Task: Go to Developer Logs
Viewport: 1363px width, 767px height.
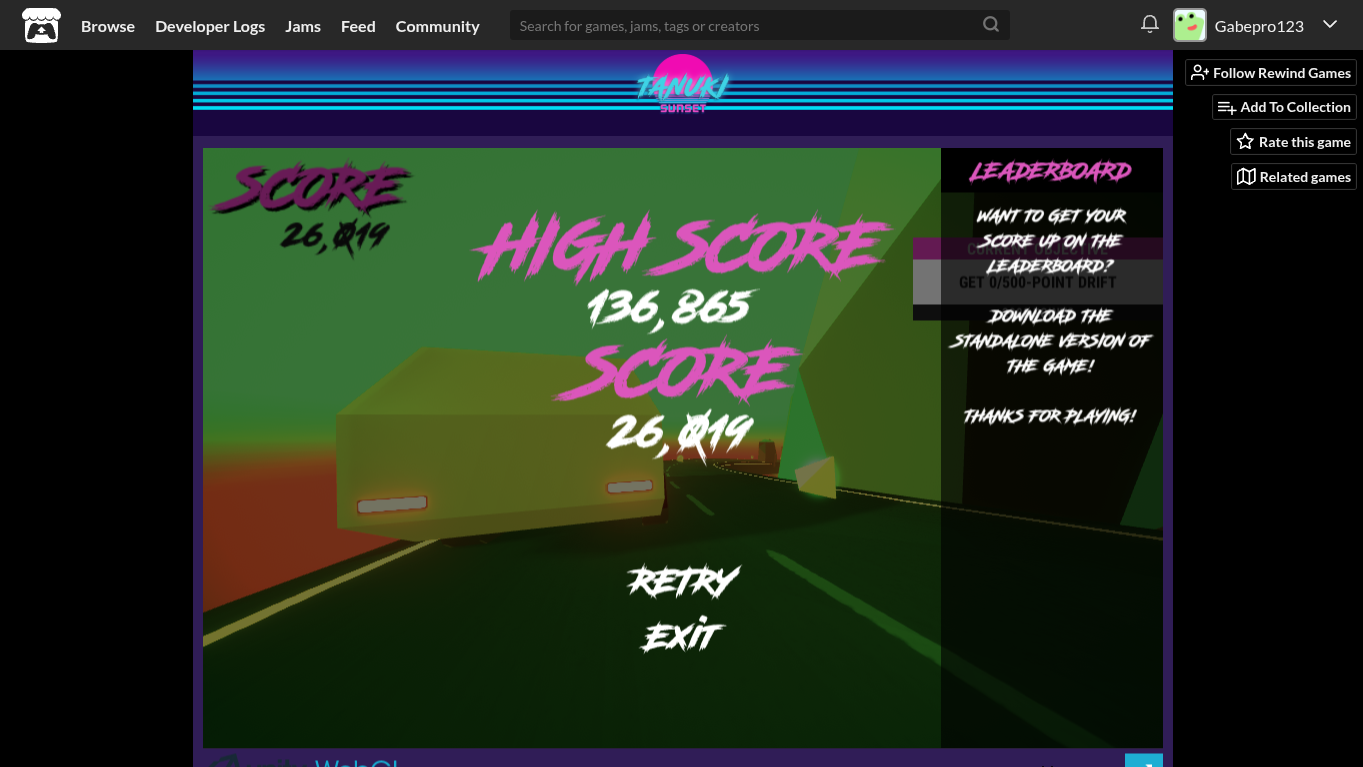Action: pos(210,26)
